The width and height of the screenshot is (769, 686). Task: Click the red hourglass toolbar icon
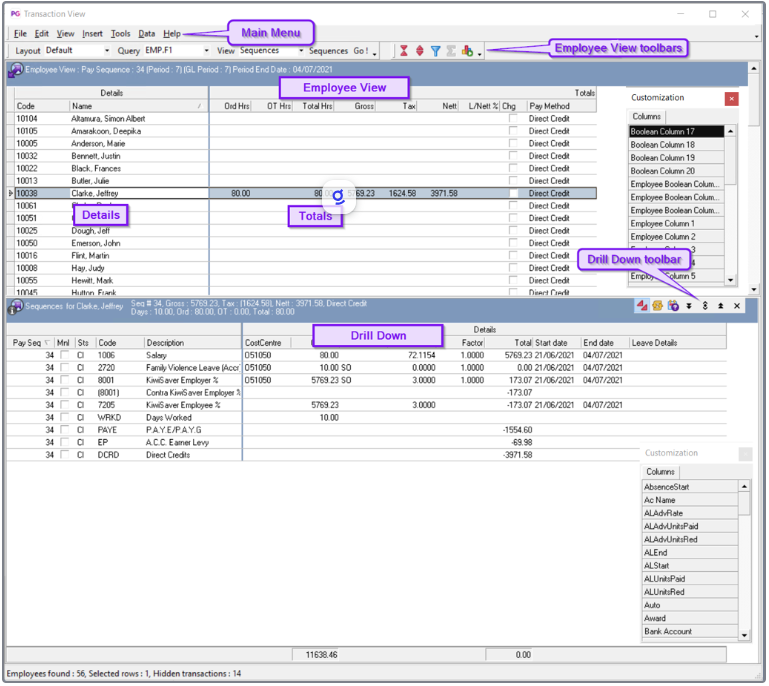pos(403,51)
